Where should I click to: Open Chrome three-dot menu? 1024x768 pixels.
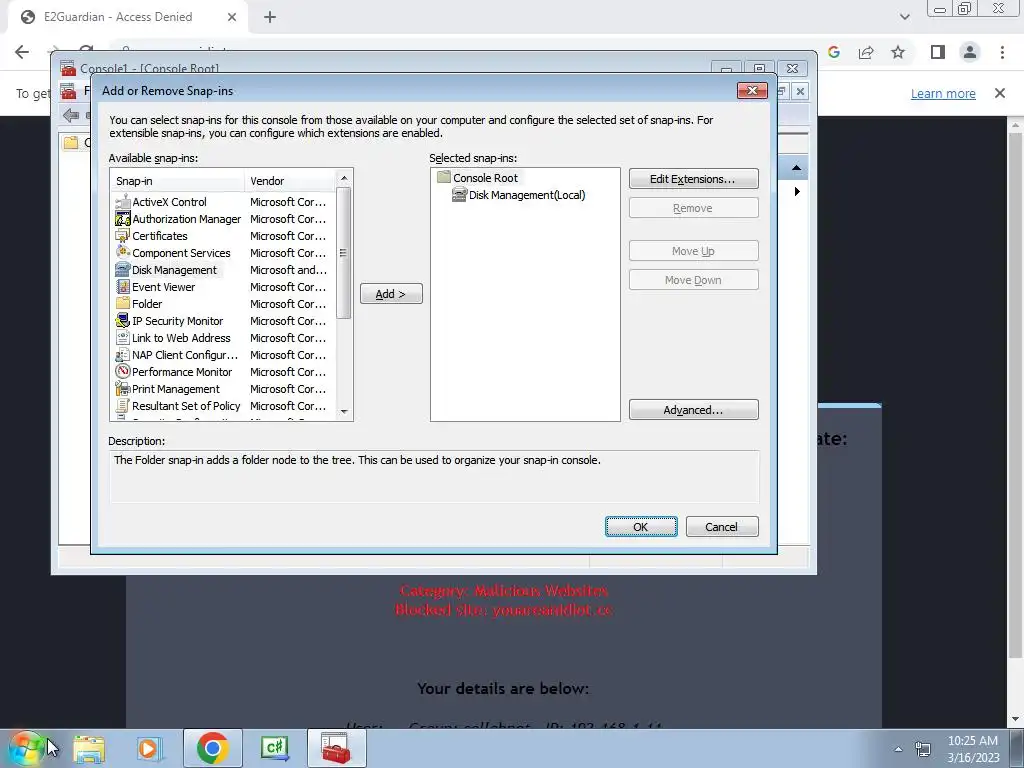point(1002,52)
